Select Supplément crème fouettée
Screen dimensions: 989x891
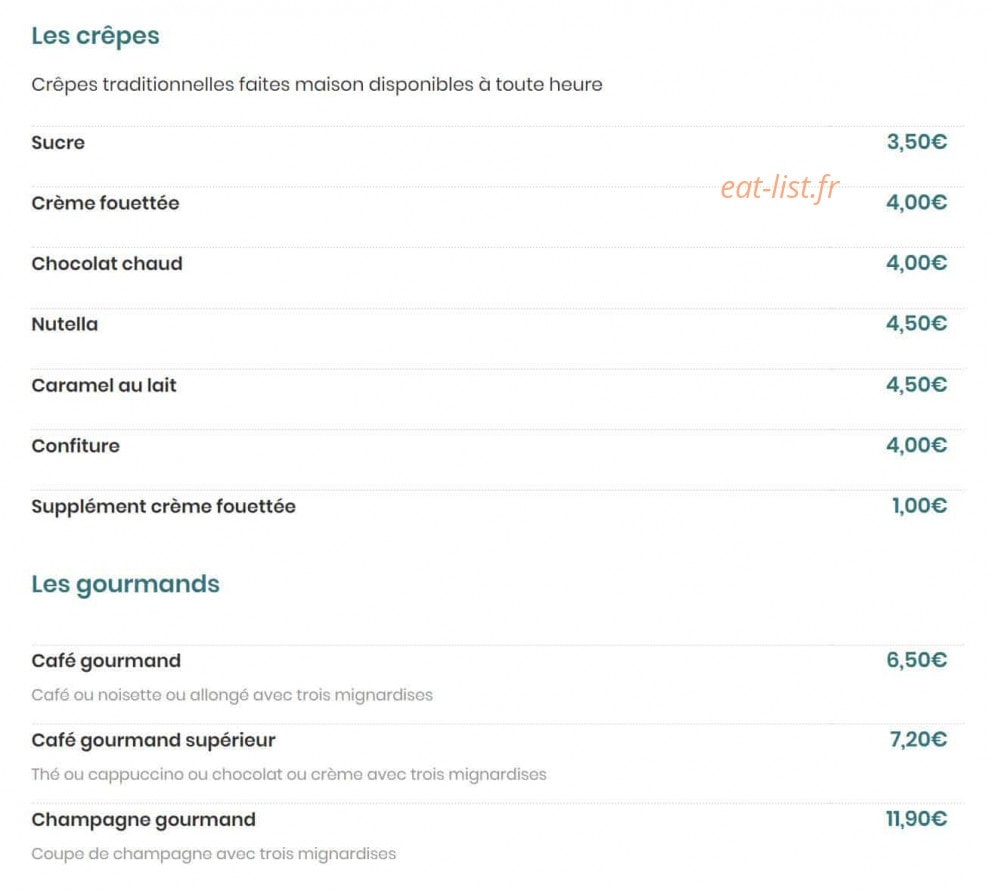coord(163,506)
